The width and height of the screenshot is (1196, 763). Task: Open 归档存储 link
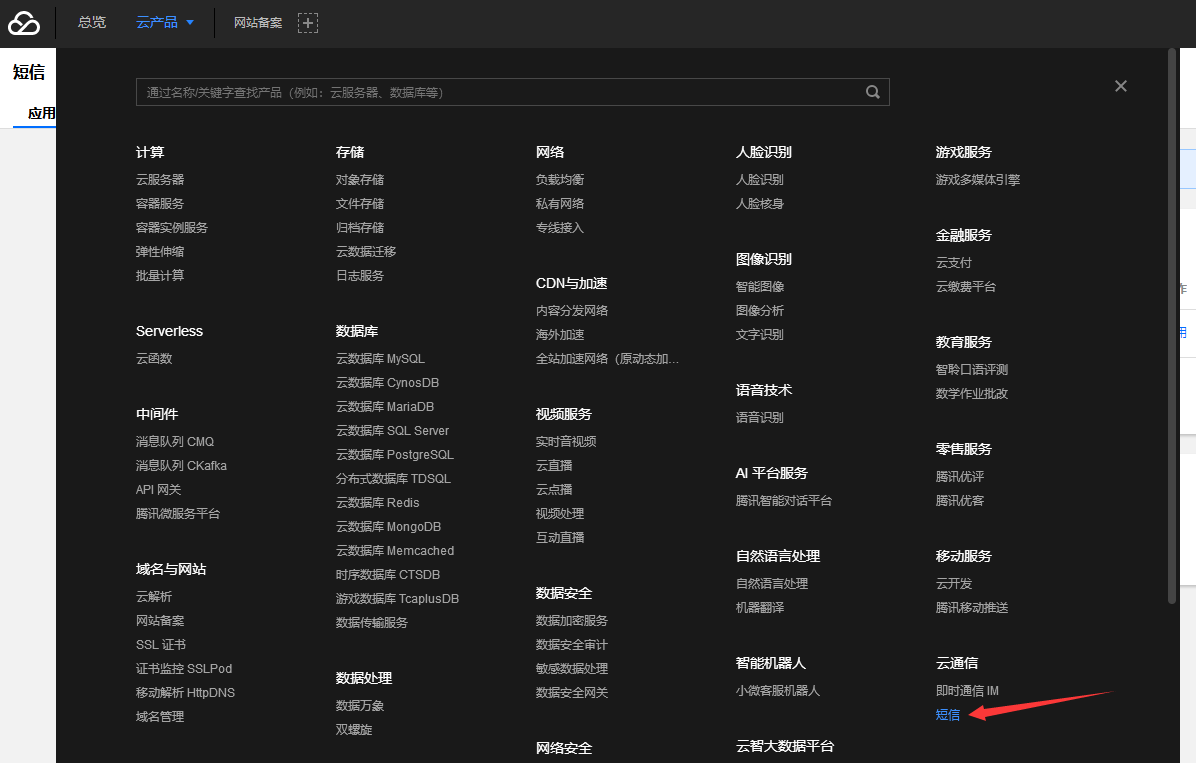tap(360, 228)
